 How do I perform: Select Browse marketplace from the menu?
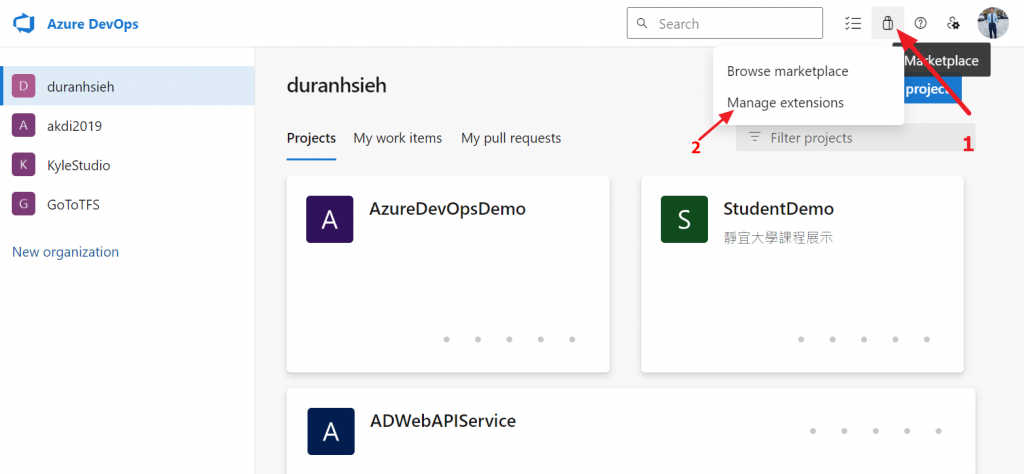pyautogui.click(x=788, y=71)
